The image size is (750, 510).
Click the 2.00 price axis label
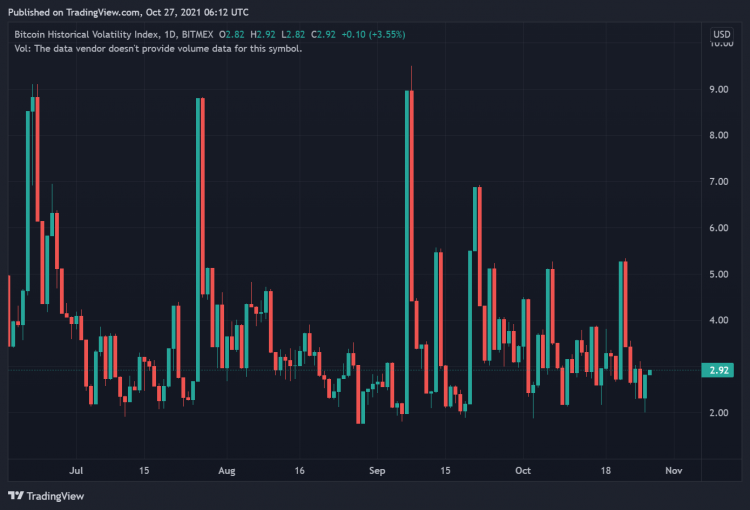[x=719, y=413]
